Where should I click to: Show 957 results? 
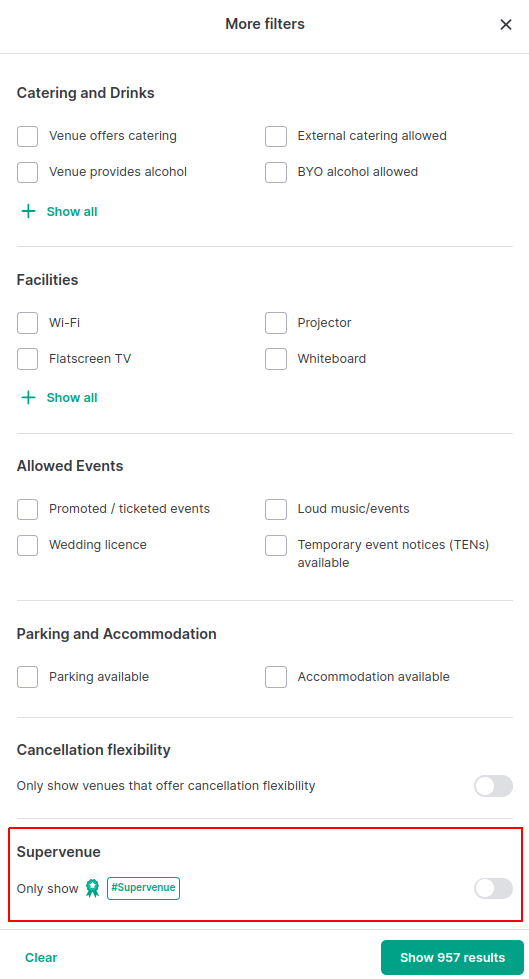[452, 958]
